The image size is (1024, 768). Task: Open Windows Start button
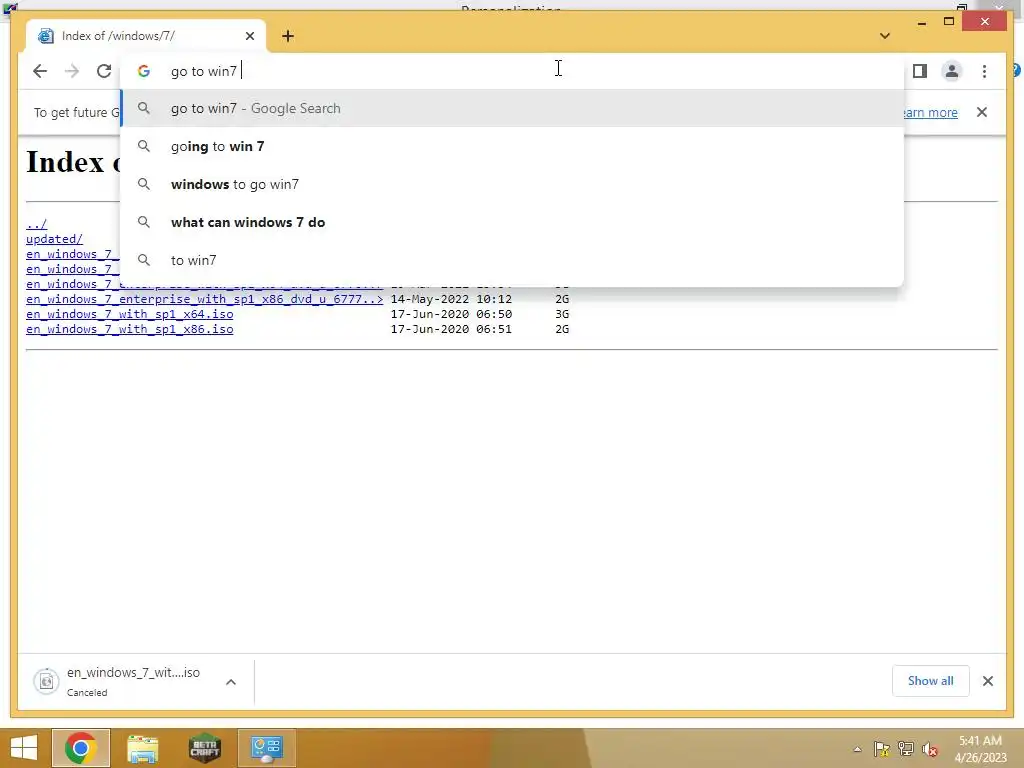(x=24, y=748)
